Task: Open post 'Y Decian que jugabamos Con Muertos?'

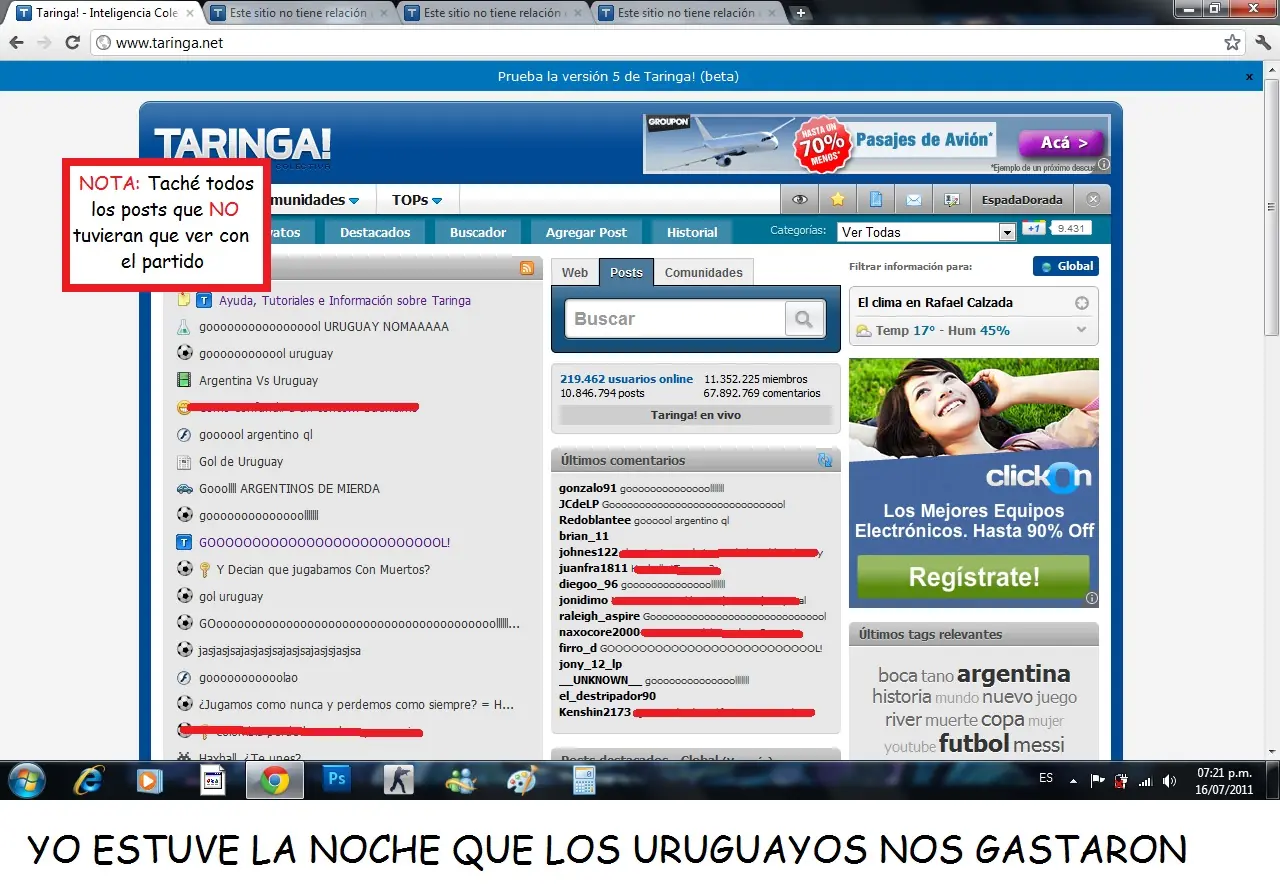Action: (323, 570)
